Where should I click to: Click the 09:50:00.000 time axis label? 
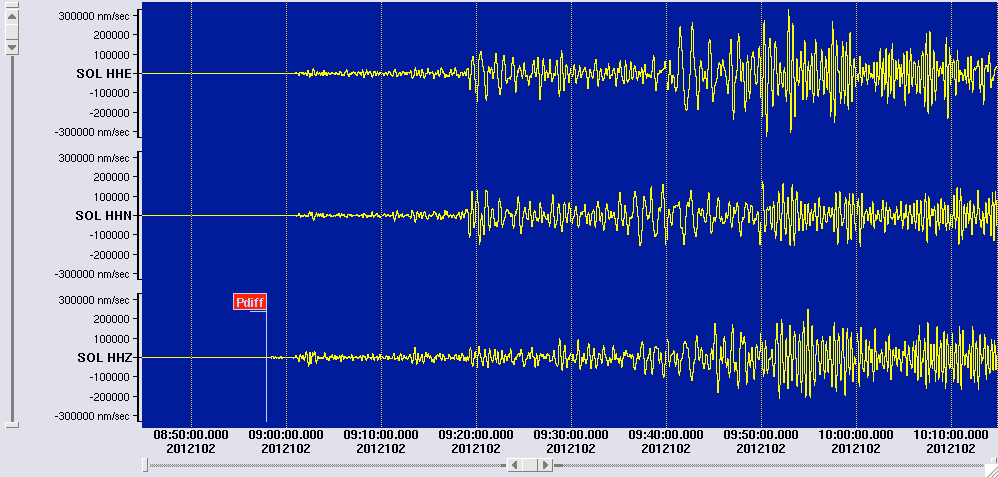[x=761, y=435]
